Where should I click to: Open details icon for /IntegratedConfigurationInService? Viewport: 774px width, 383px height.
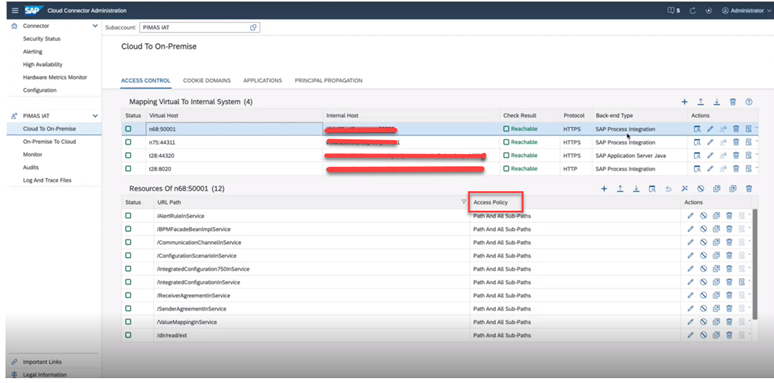[x=742, y=282]
